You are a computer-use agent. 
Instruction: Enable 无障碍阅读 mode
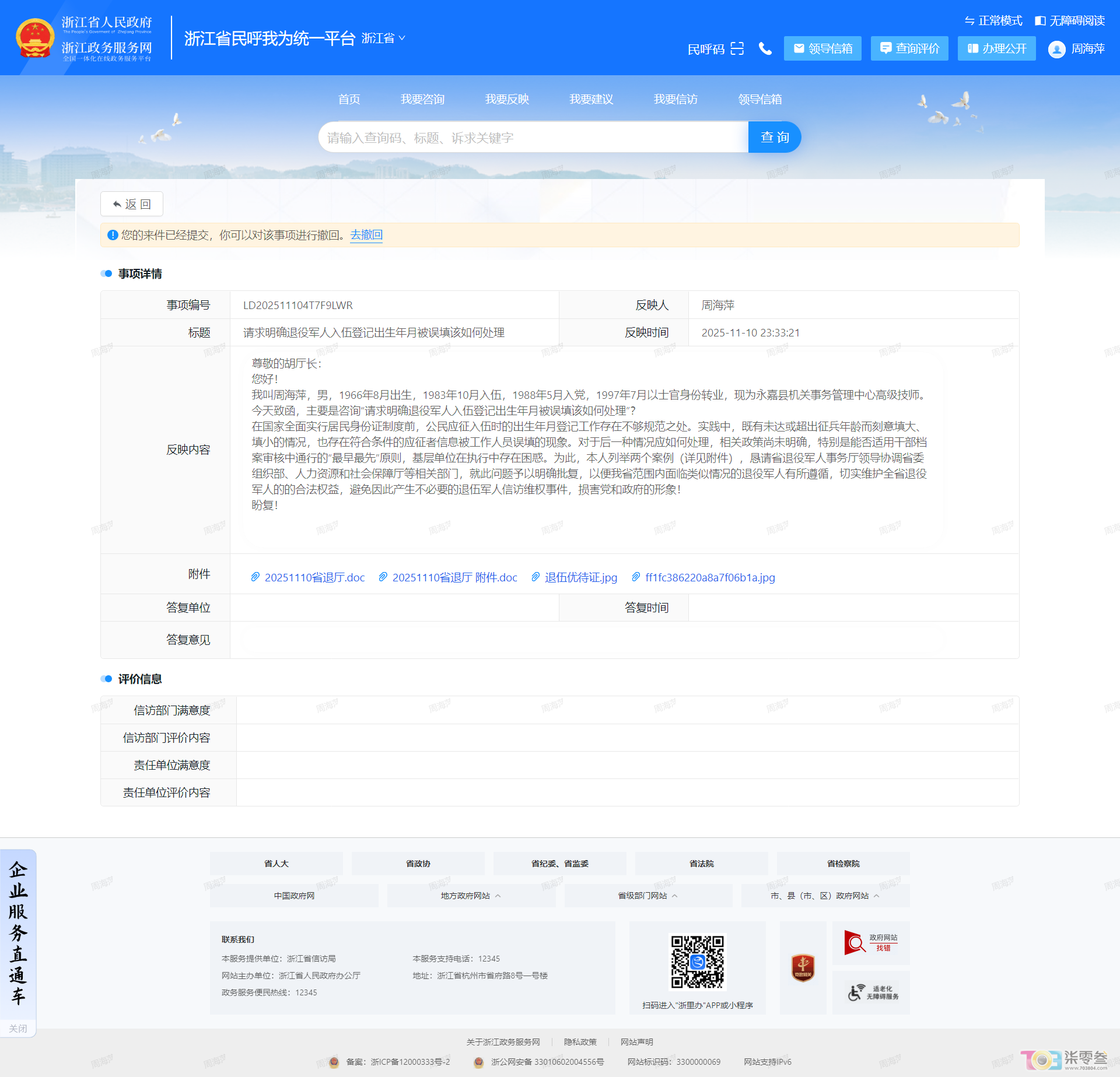[x=1070, y=21]
